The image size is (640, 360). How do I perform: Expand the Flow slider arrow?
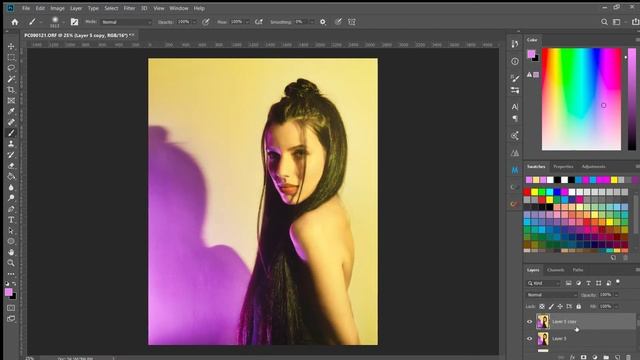[x=247, y=22]
